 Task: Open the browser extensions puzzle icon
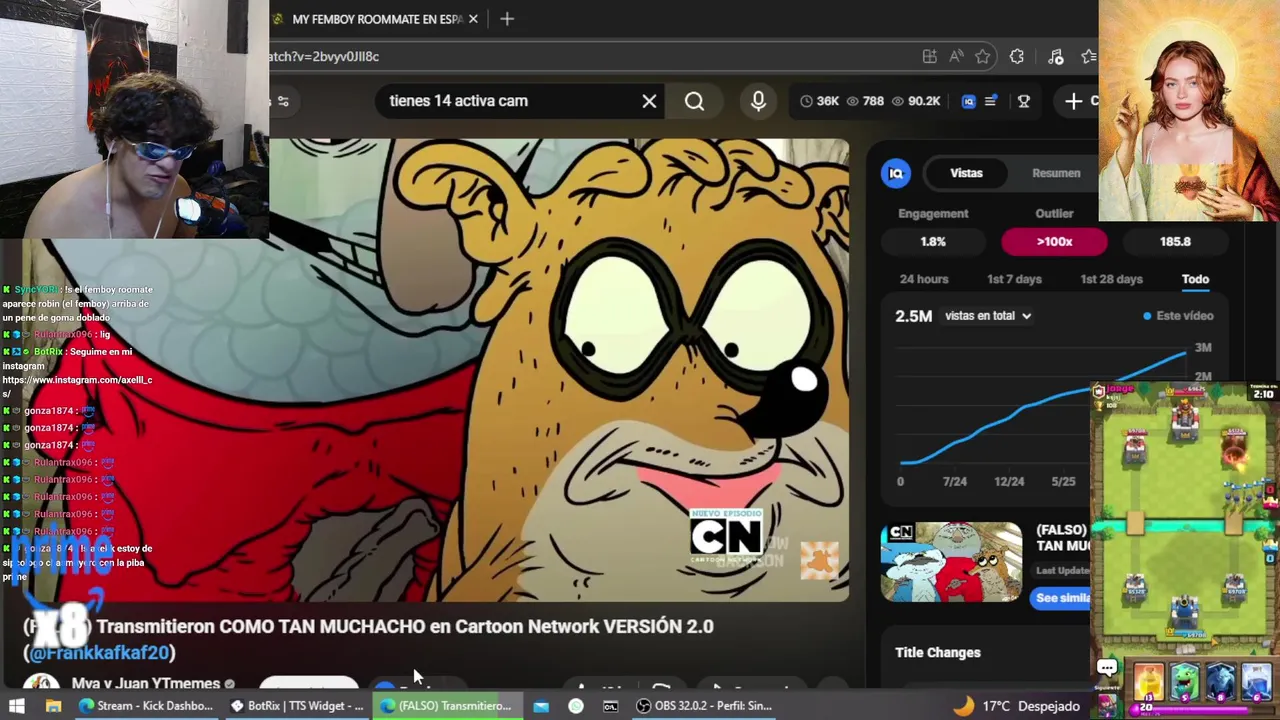tap(1017, 57)
